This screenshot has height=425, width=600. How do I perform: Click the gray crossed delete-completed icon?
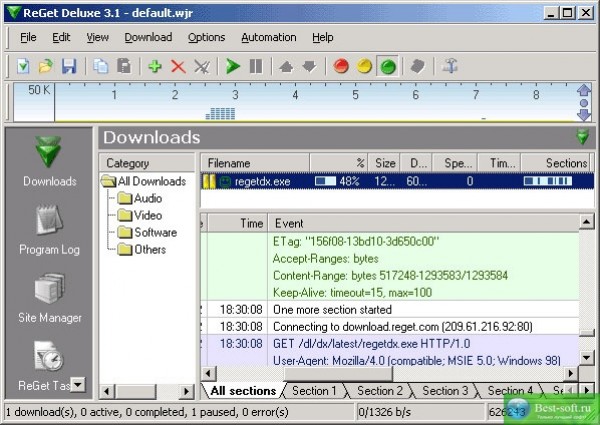[x=202, y=67]
